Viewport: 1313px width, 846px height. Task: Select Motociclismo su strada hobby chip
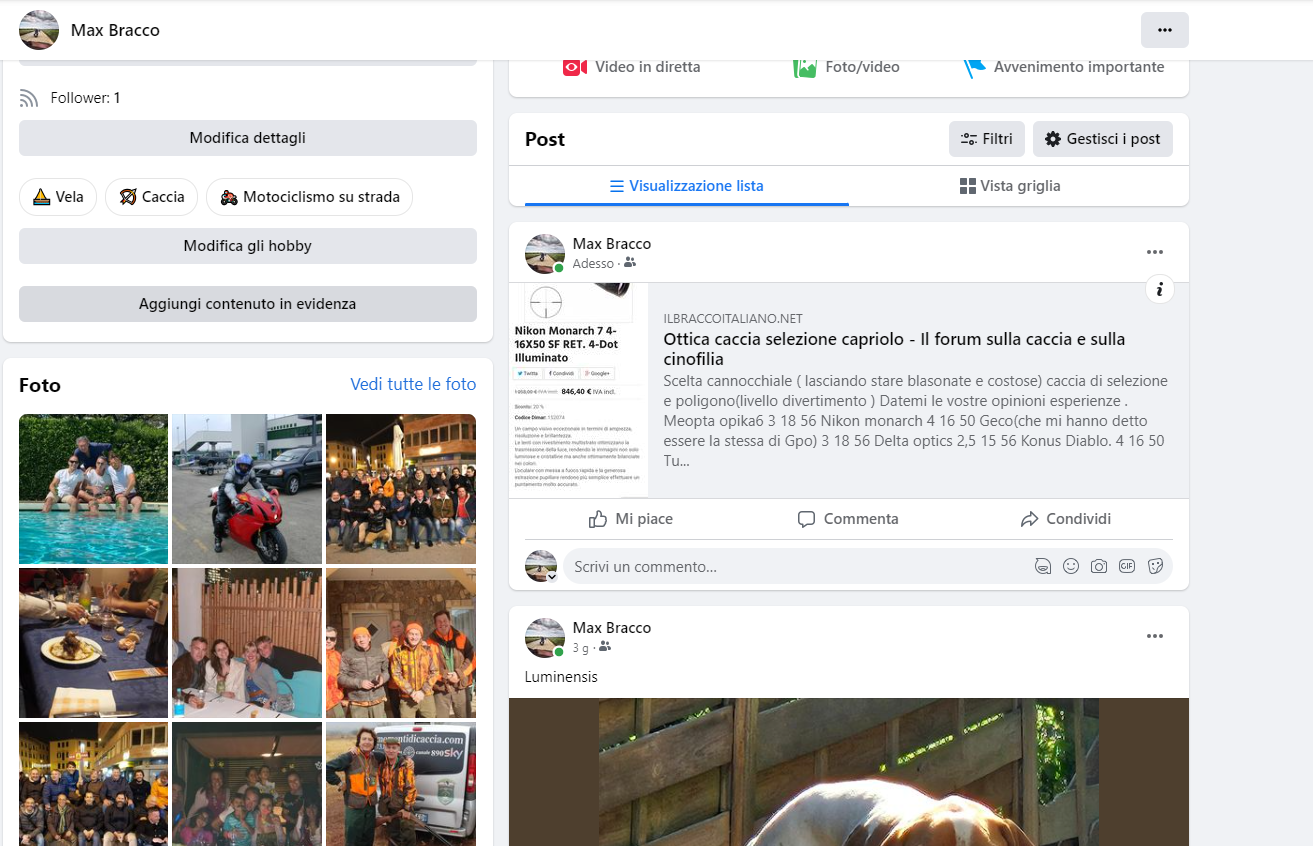click(x=309, y=197)
